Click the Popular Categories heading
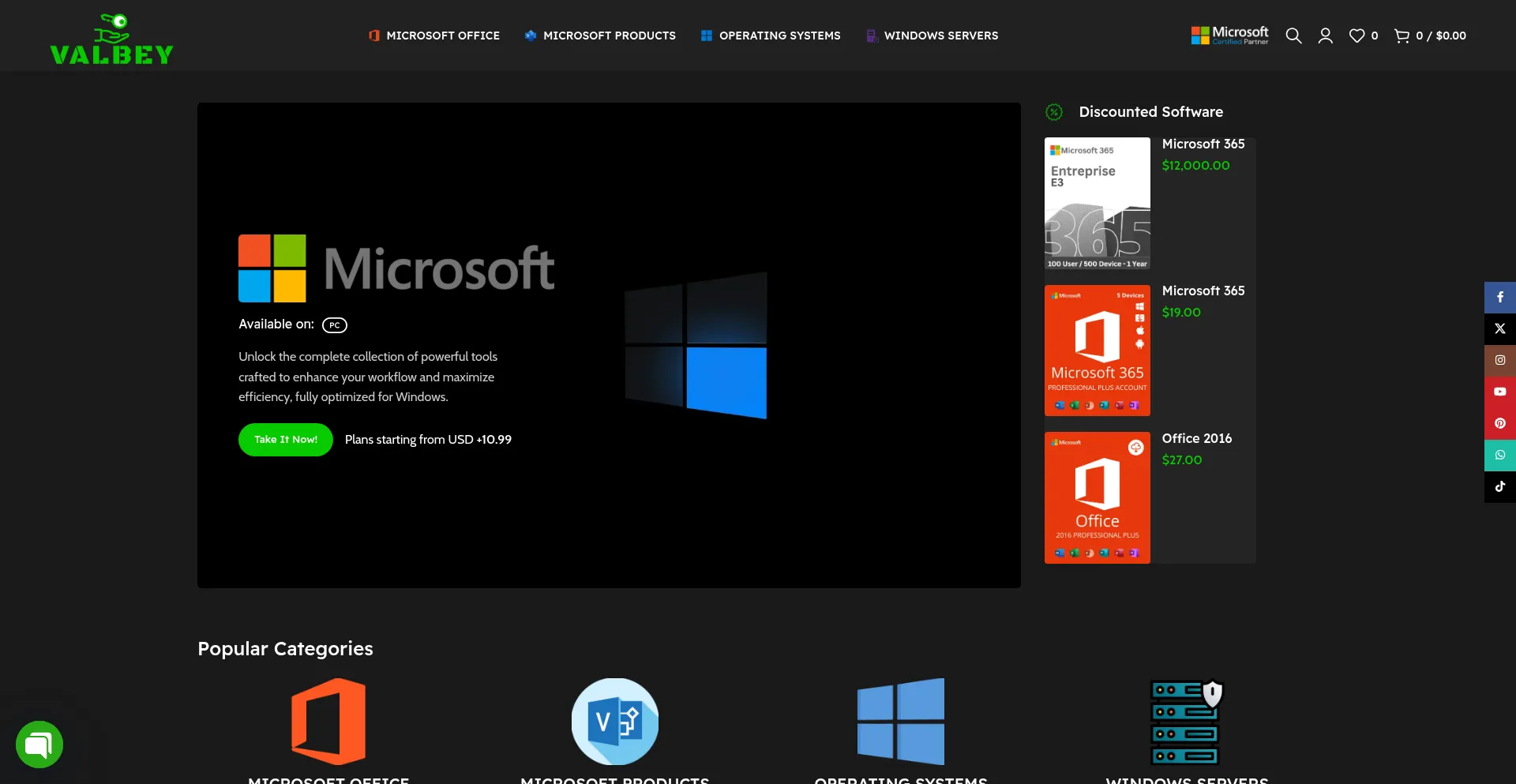The height and width of the screenshot is (784, 1516). [285, 649]
